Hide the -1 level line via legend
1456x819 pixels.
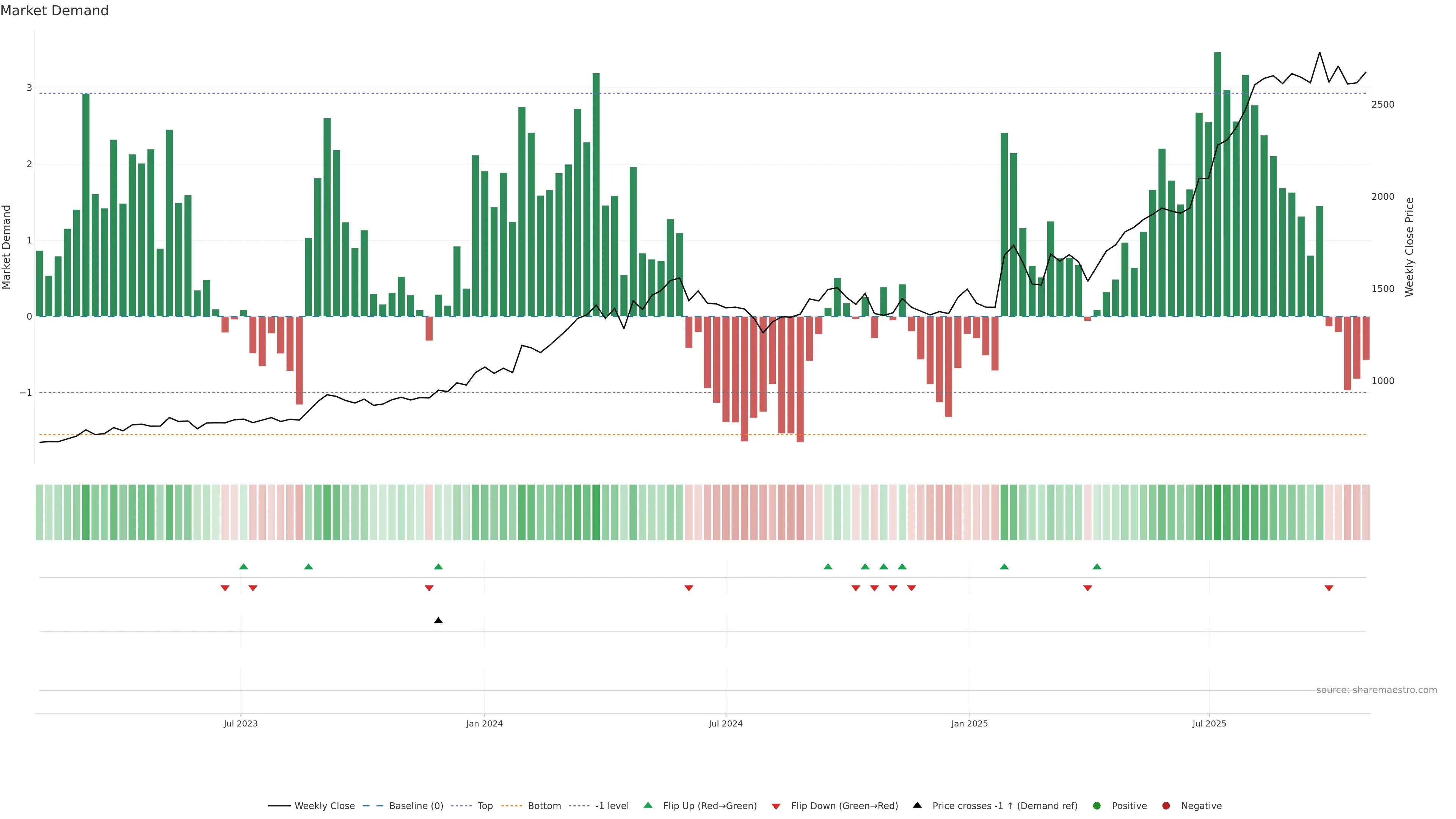(612, 805)
